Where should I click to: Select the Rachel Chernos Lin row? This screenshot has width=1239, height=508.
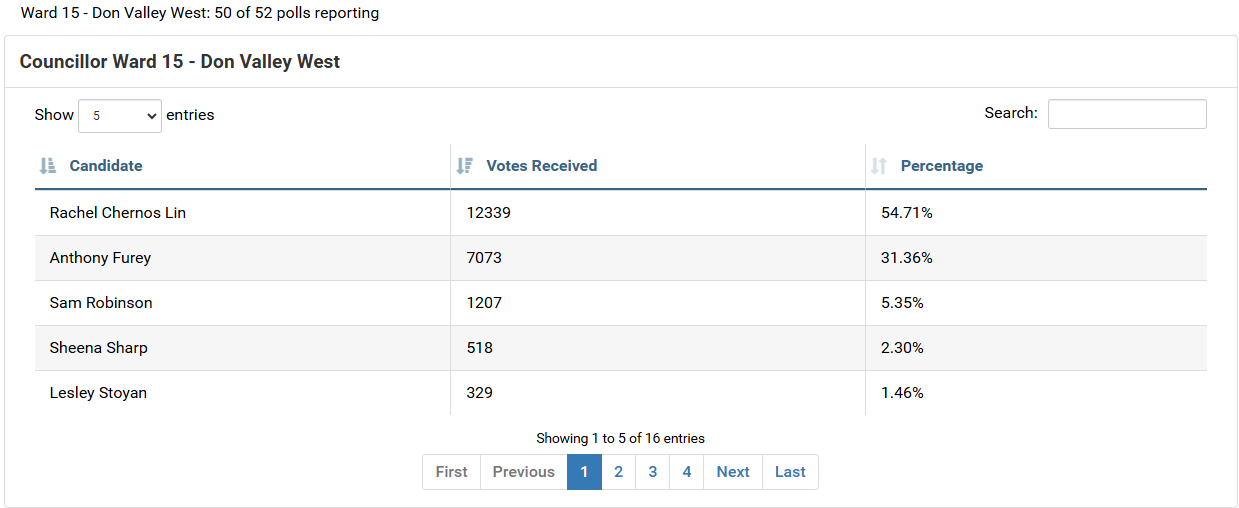(621, 213)
